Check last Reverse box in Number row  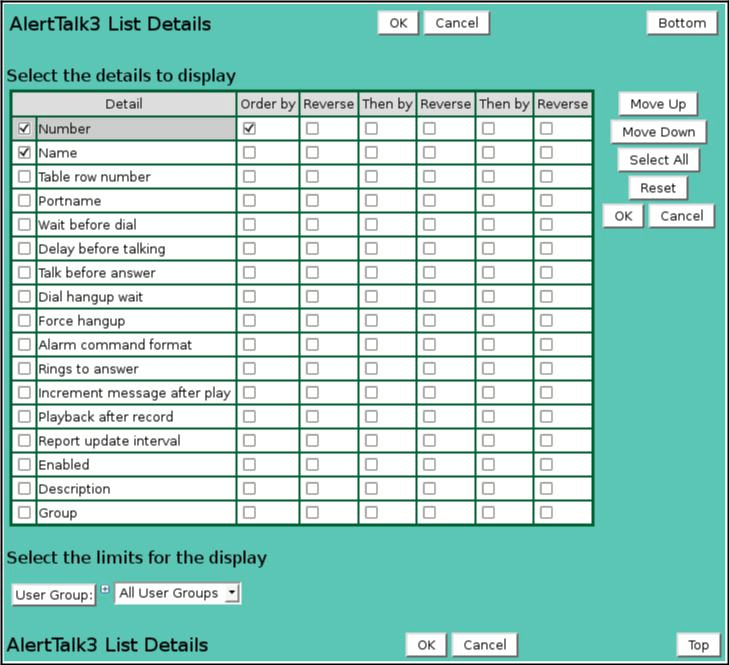[546, 128]
